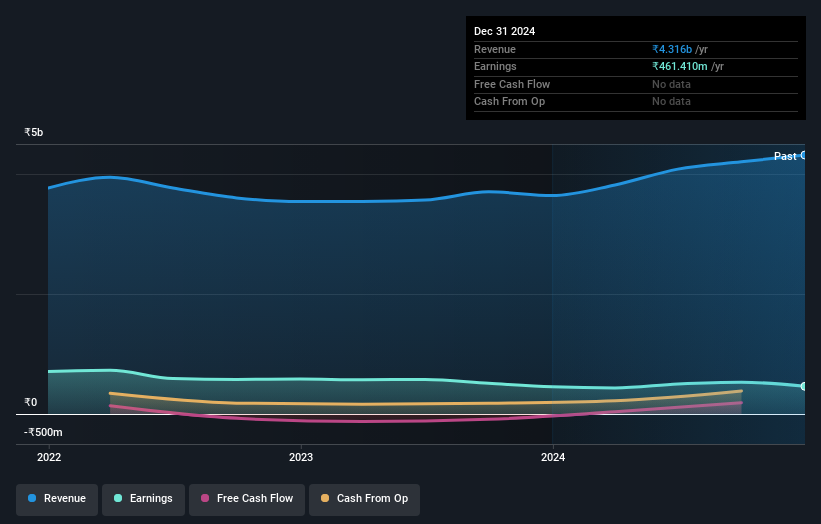The height and width of the screenshot is (524, 821).
Task: Click the orange Cash From Op legend dot
Action: click(325, 498)
